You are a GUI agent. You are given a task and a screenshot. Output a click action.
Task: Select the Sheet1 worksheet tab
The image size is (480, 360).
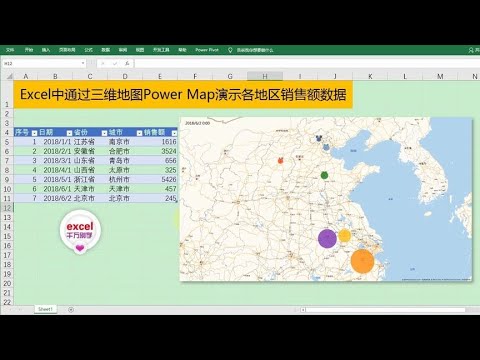point(45,309)
